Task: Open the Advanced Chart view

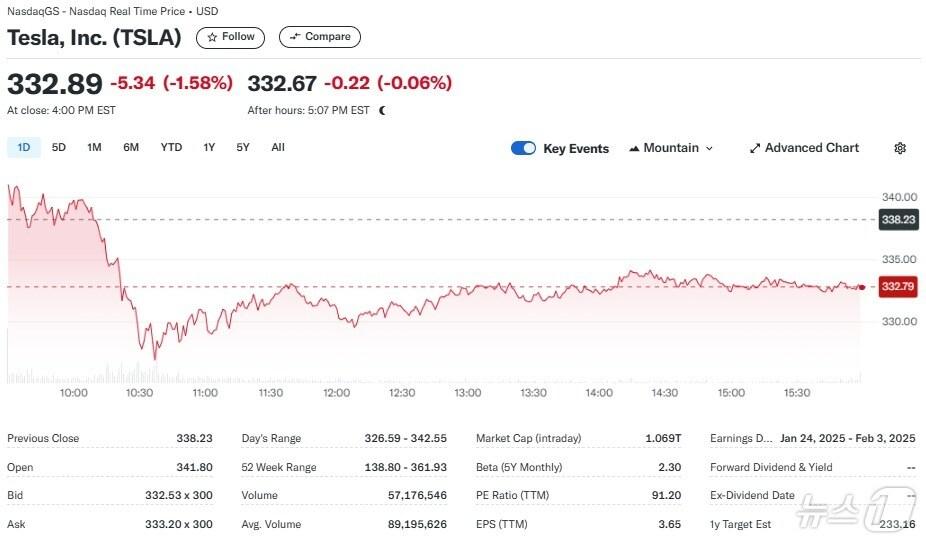Action: (804, 148)
